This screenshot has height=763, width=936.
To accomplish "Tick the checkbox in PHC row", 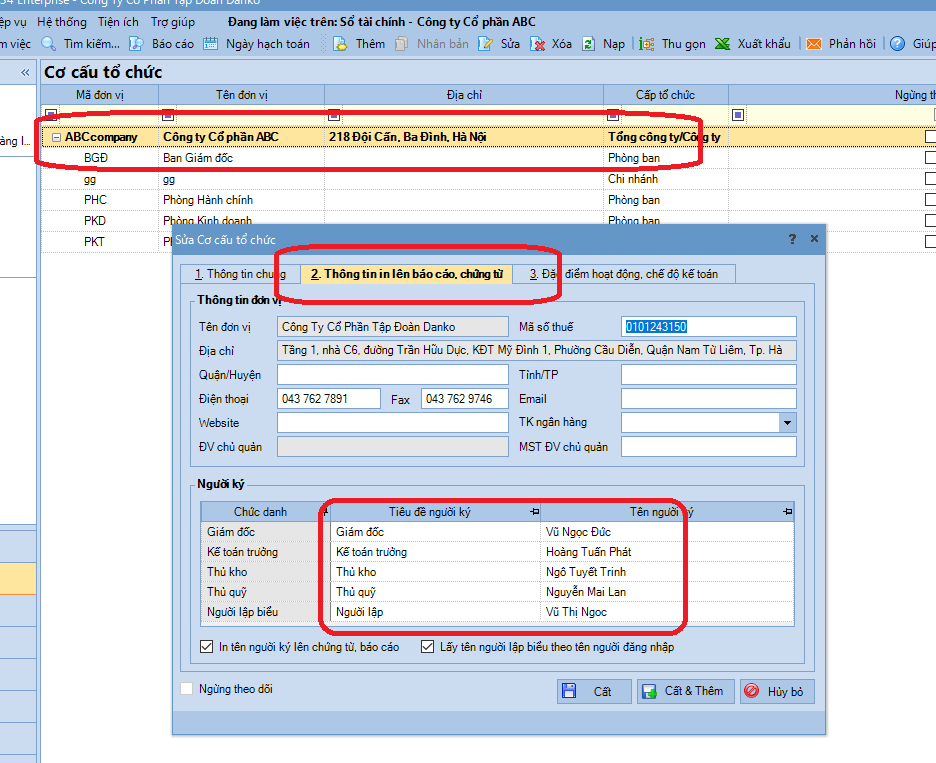I will pos(930,199).
